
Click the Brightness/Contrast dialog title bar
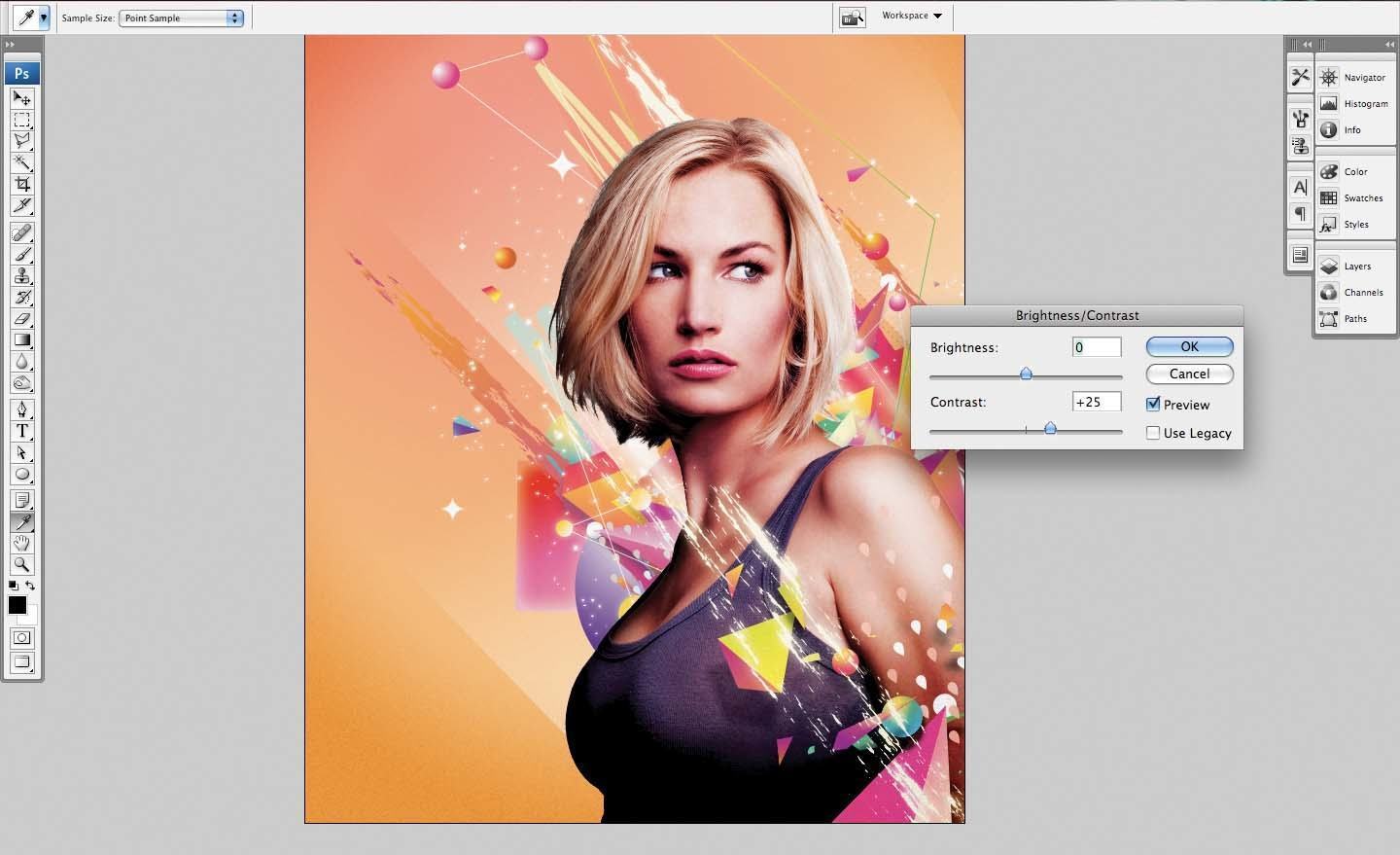point(1077,315)
